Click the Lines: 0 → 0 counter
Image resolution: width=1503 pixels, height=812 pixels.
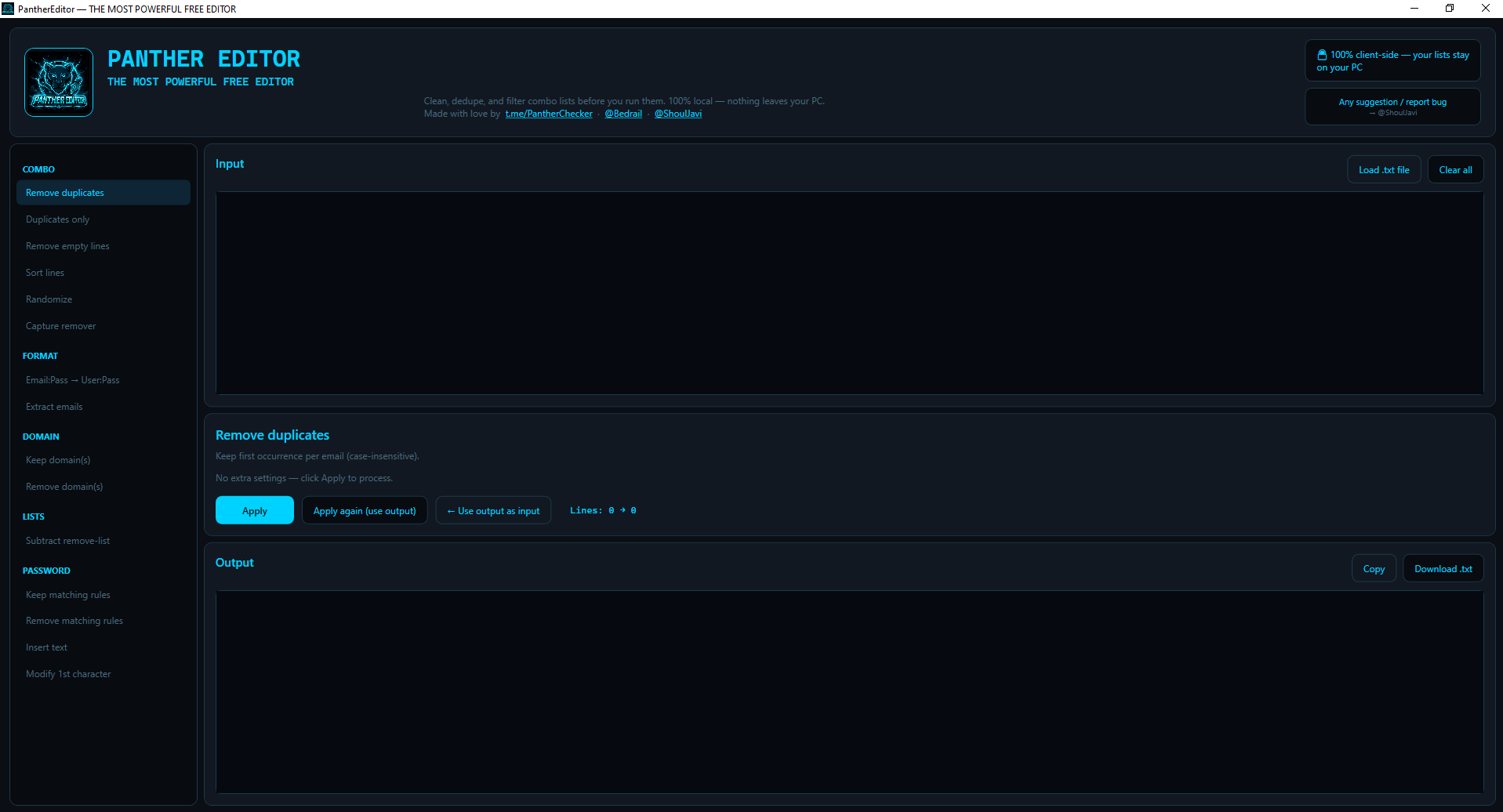tap(603, 510)
